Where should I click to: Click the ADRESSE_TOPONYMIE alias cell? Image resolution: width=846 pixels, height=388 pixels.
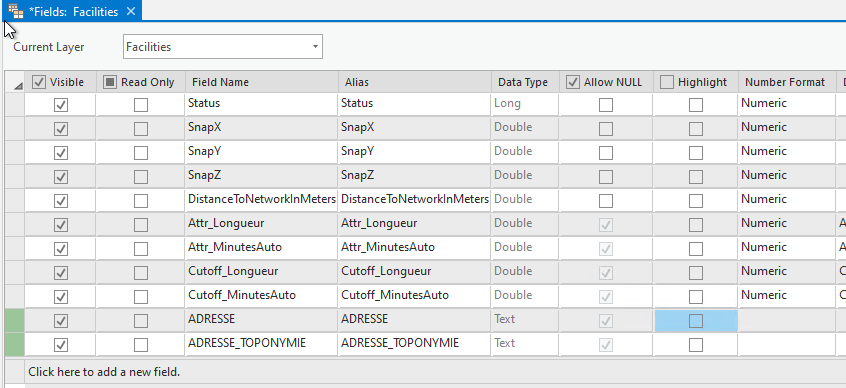pyautogui.click(x=415, y=344)
